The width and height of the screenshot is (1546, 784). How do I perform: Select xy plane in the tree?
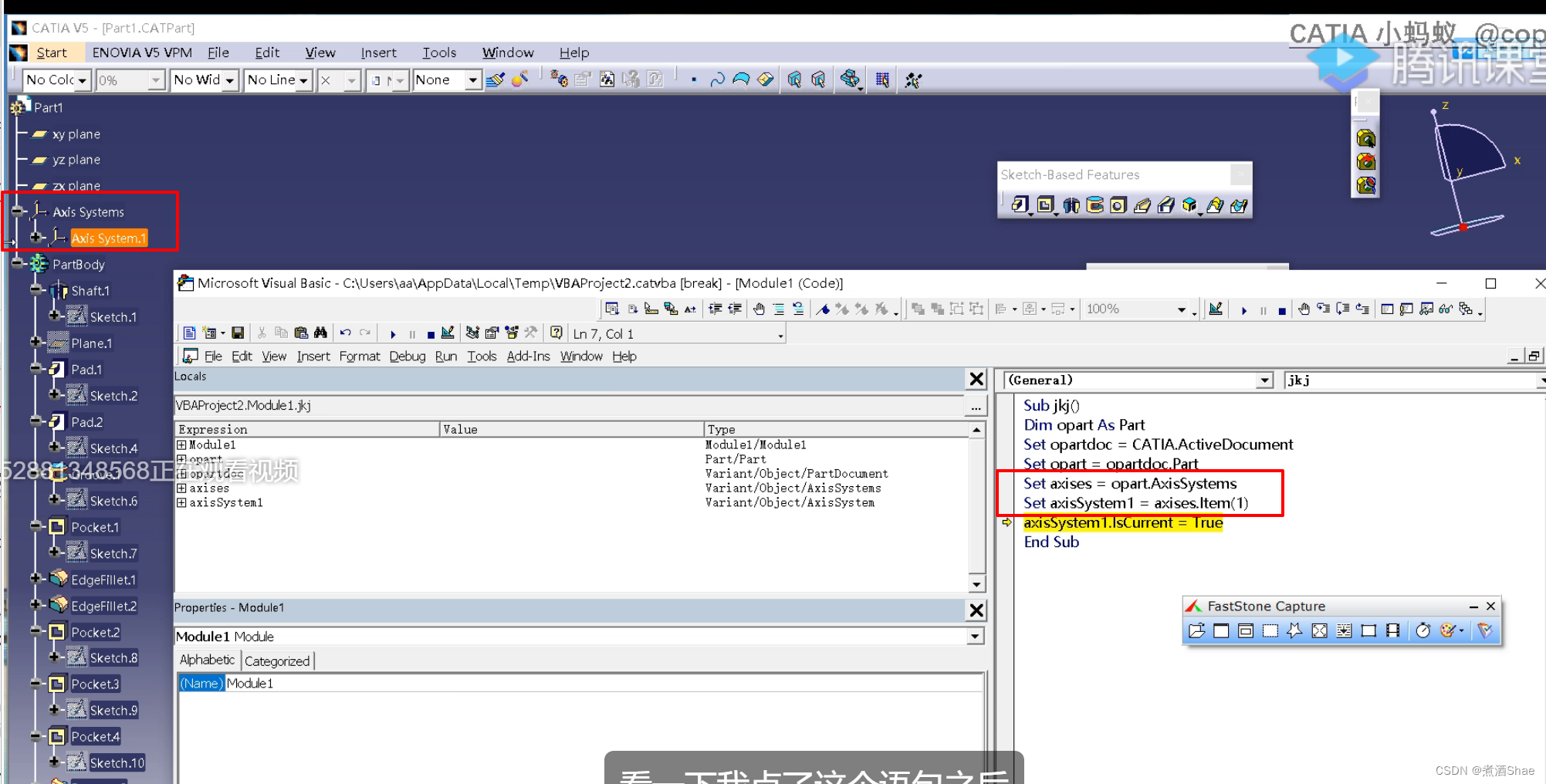click(76, 134)
